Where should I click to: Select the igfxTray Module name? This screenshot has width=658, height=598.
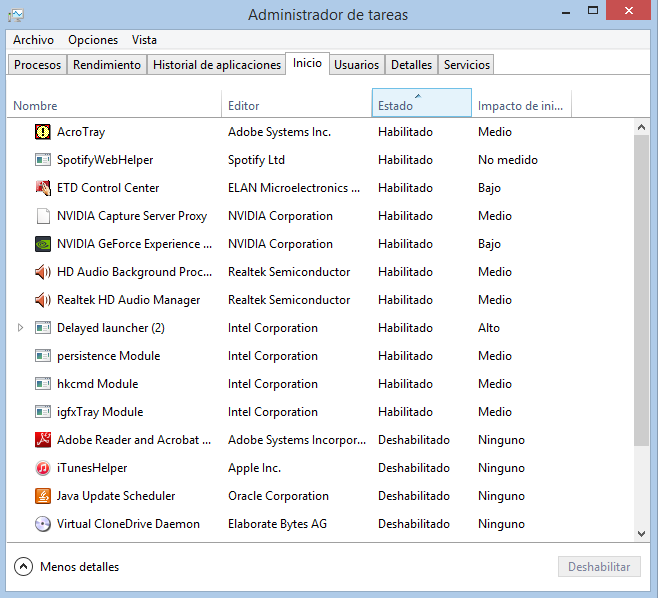pos(100,412)
